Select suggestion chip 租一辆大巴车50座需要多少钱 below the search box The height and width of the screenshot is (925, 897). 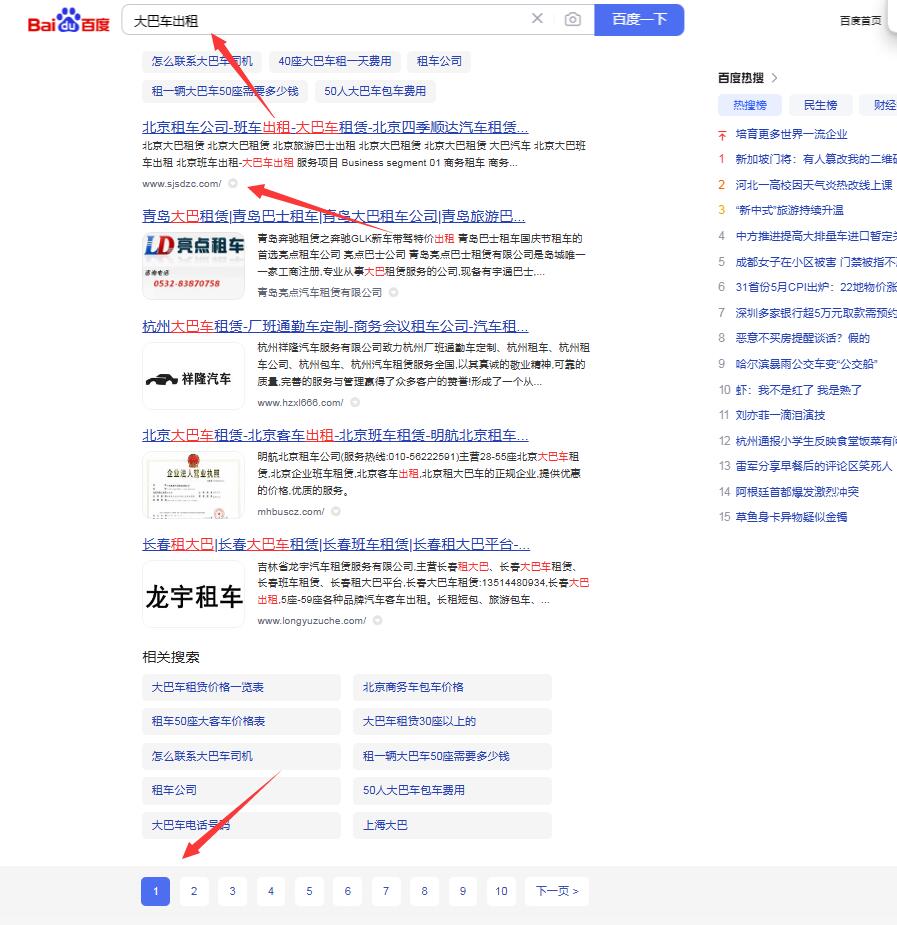[225, 91]
